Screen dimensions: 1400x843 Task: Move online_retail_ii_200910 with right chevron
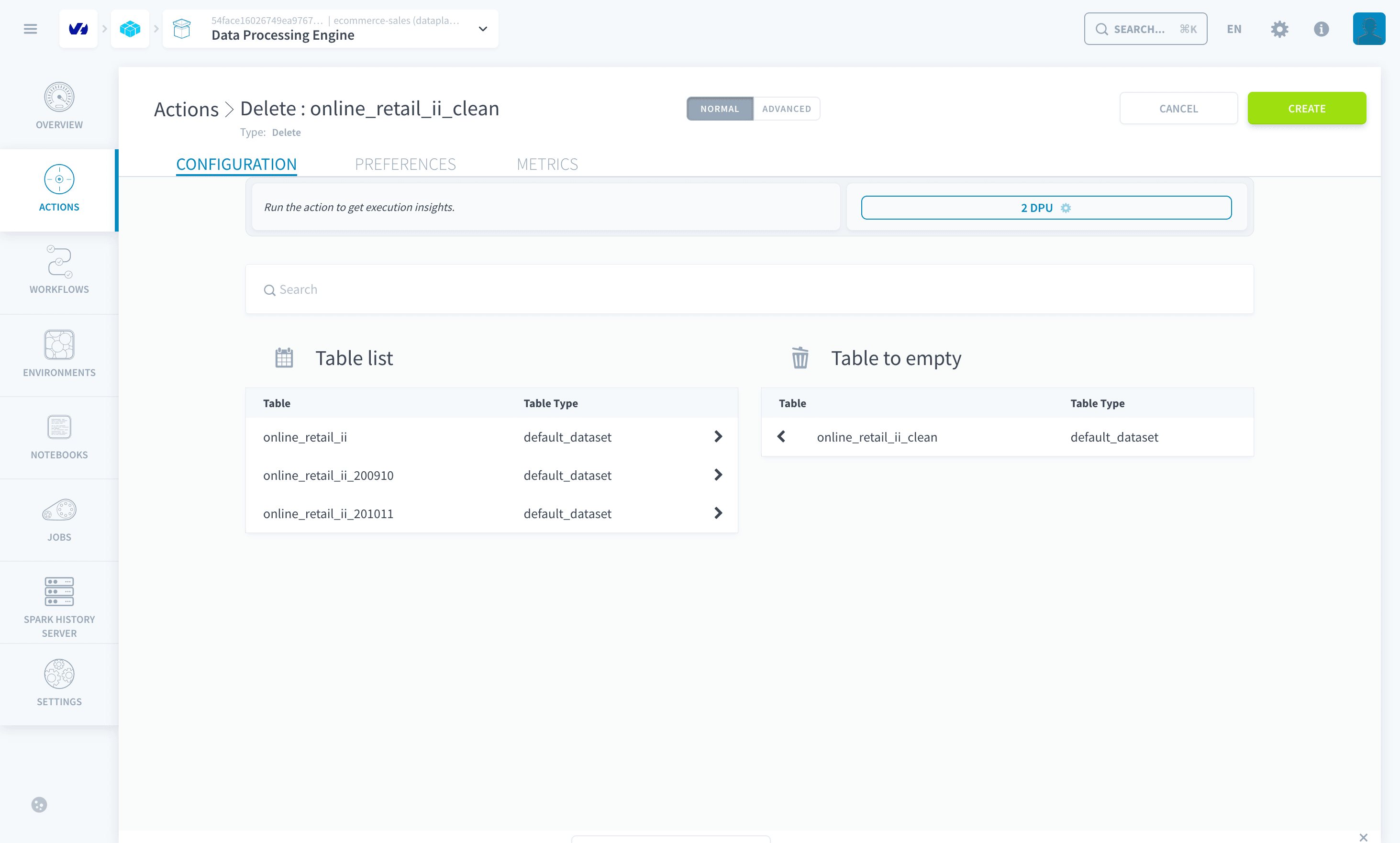[718, 474]
